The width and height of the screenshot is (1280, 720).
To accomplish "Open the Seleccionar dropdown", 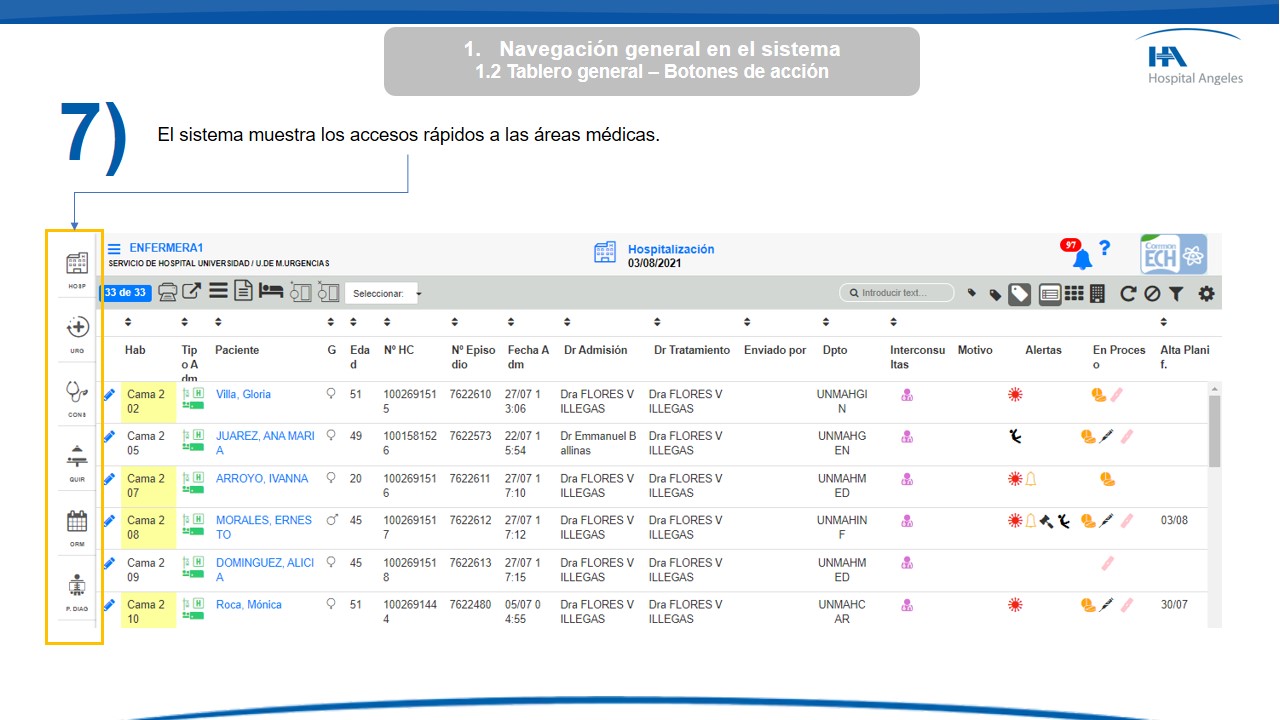I will pos(385,294).
